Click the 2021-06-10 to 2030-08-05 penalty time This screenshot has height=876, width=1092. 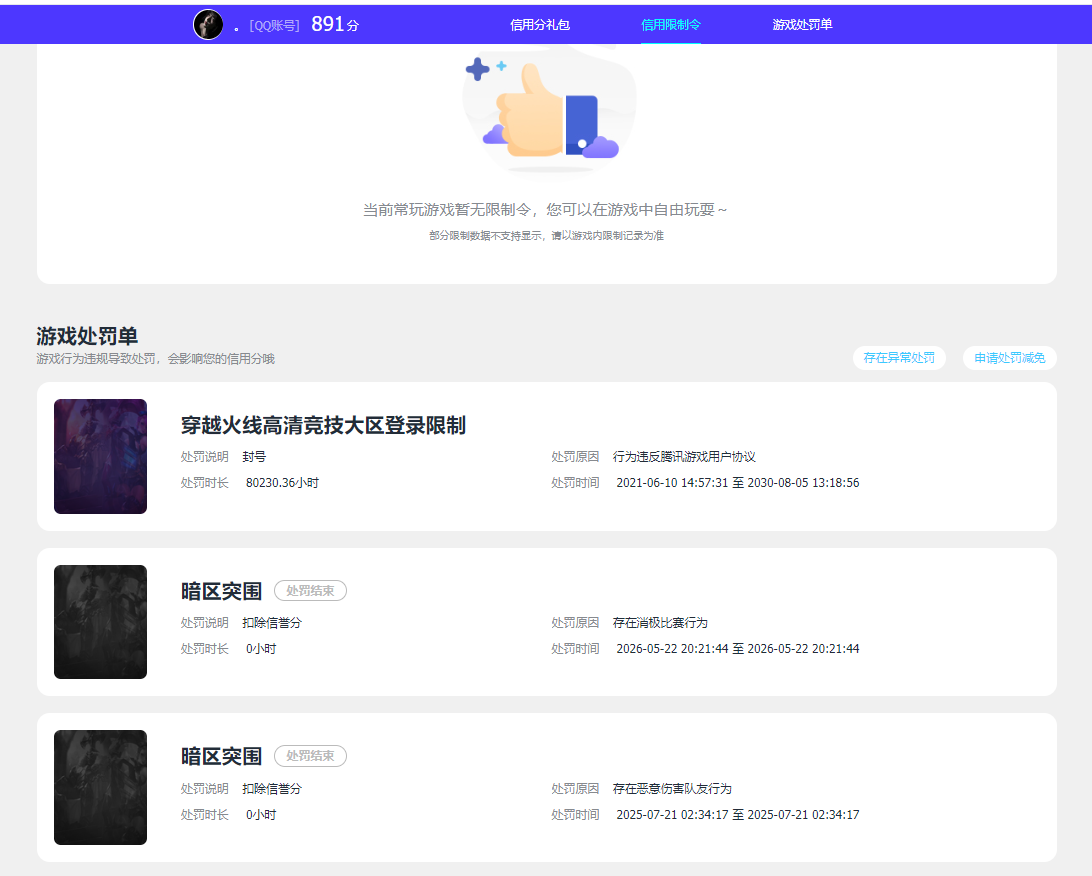click(x=738, y=483)
